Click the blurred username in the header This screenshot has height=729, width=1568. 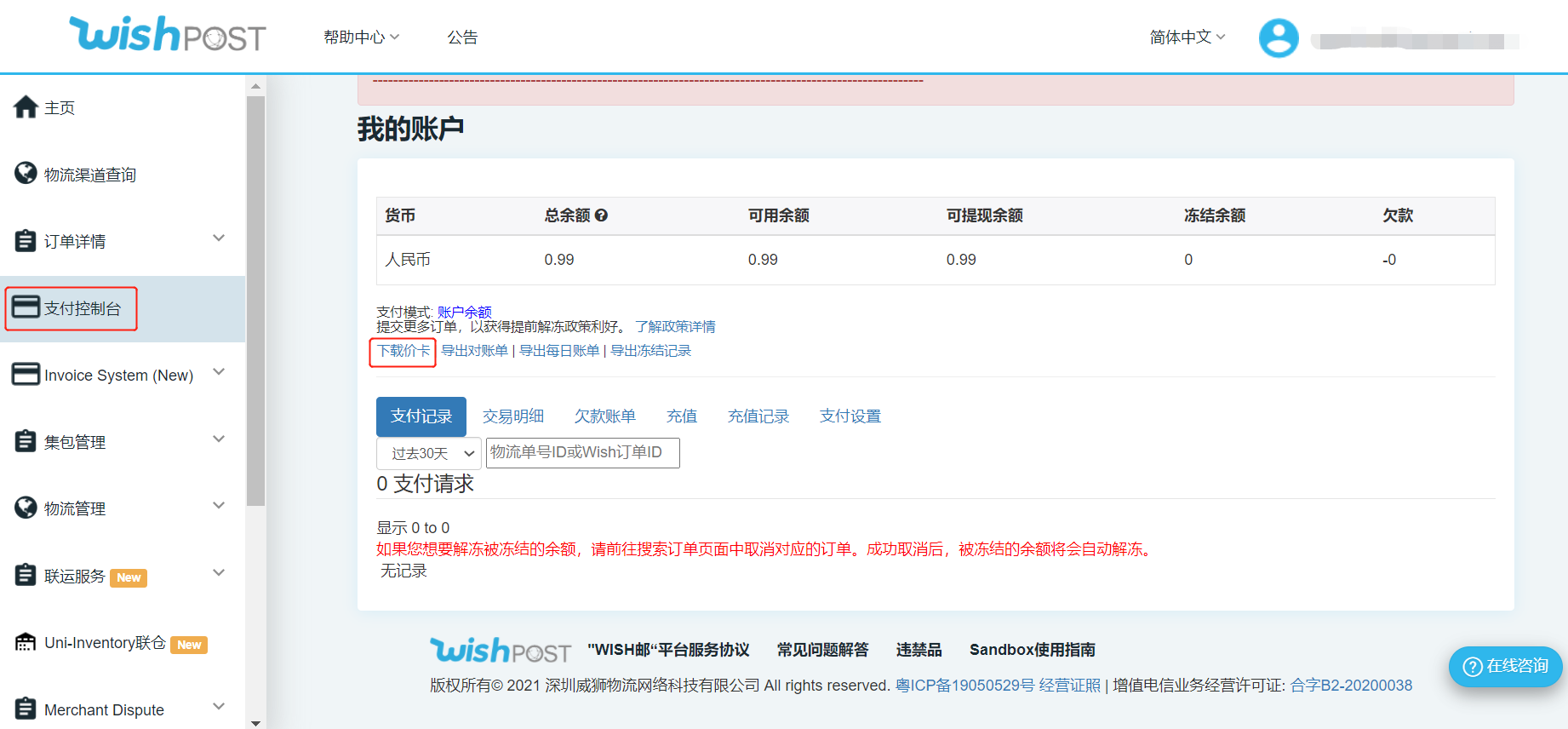(x=1415, y=40)
